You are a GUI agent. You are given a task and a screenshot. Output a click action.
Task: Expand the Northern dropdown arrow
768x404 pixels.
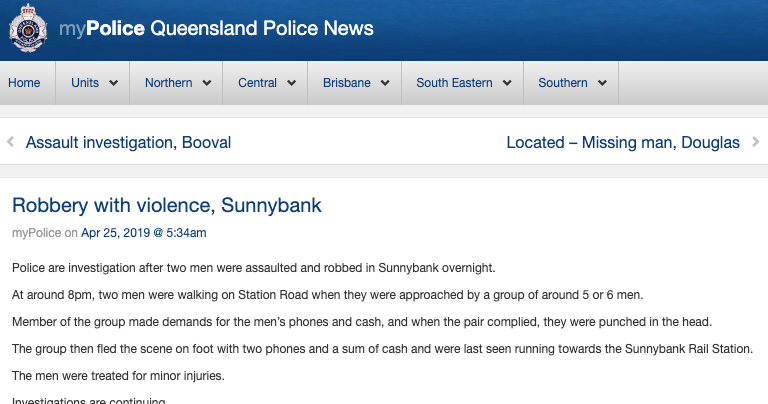coord(207,83)
